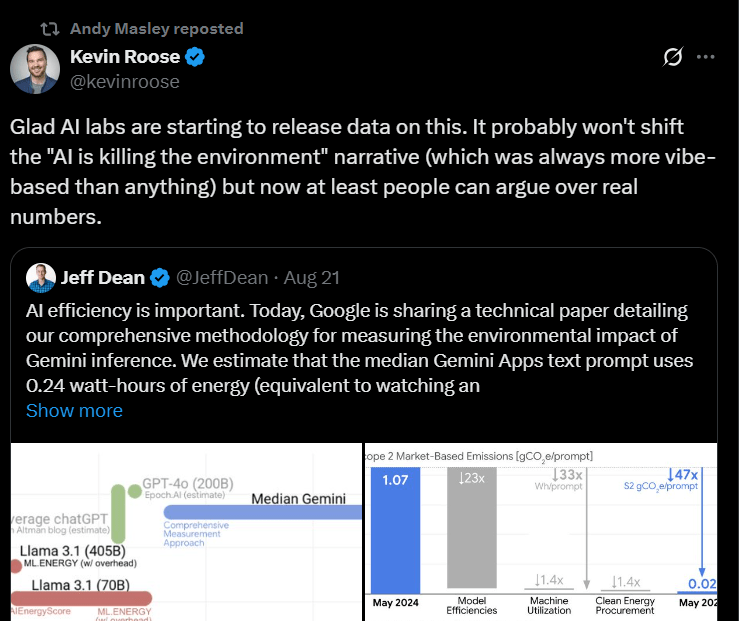Open the three-dot more options menu

click(706, 58)
